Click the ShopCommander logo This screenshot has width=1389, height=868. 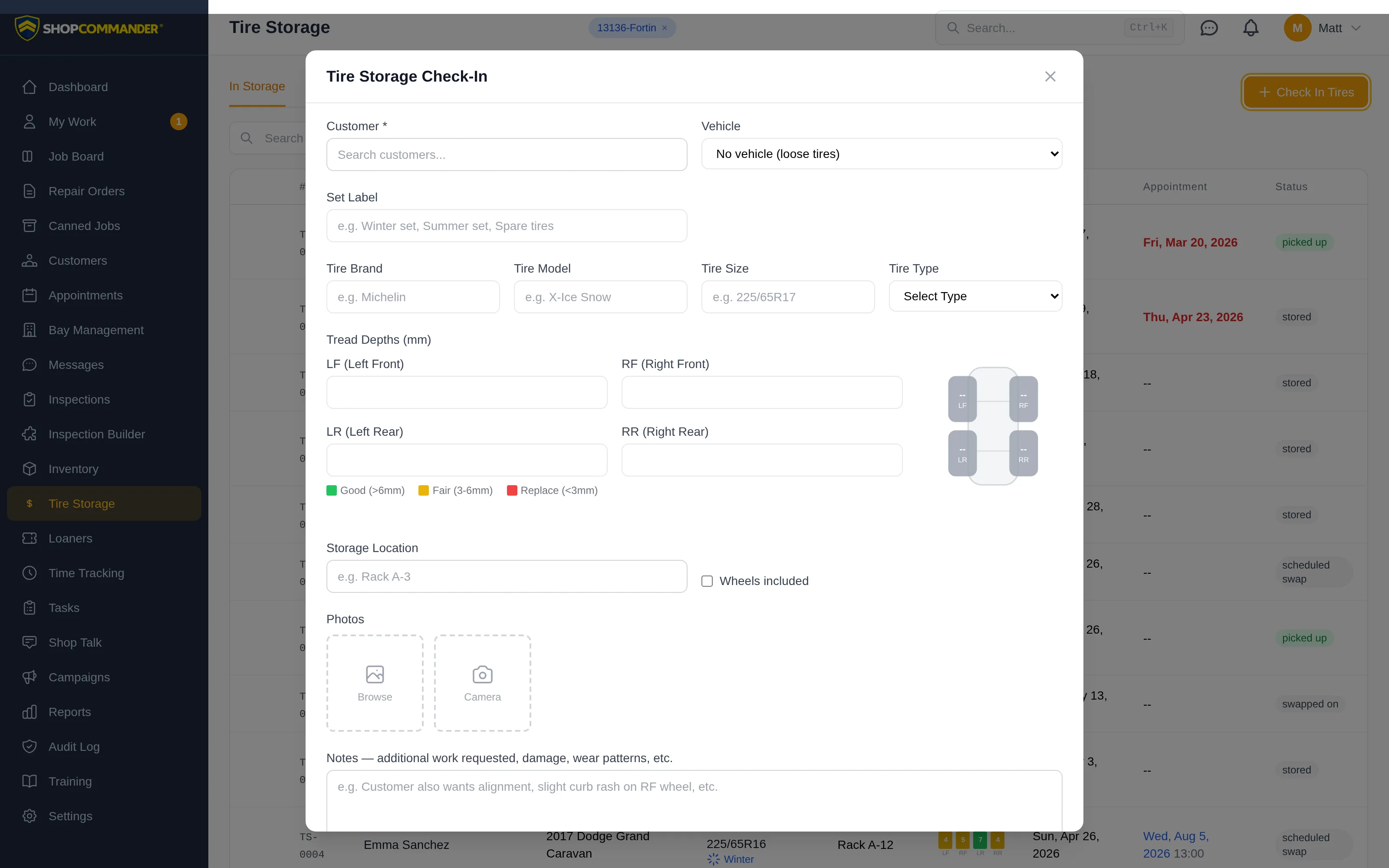coord(89,28)
